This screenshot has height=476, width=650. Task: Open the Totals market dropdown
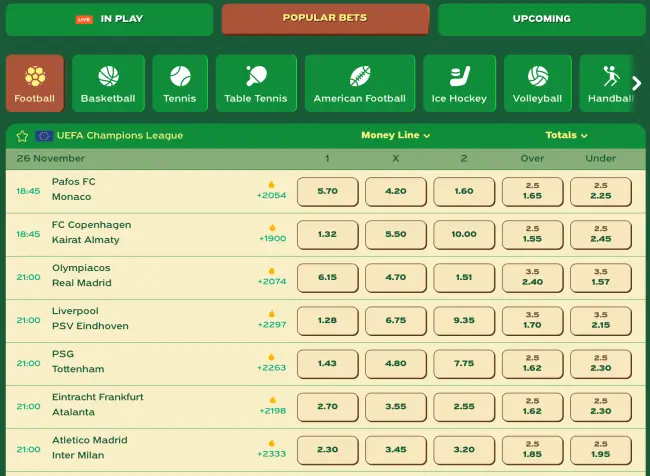click(566, 135)
